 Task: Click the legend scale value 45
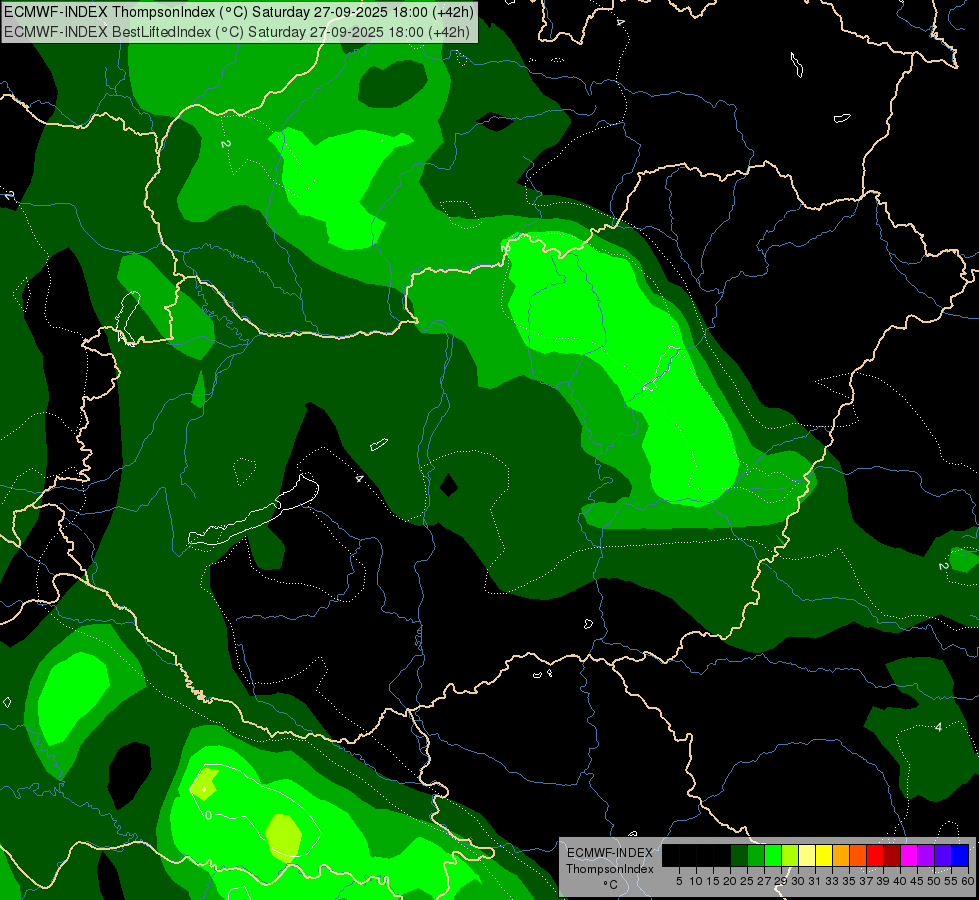click(x=917, y=881)
